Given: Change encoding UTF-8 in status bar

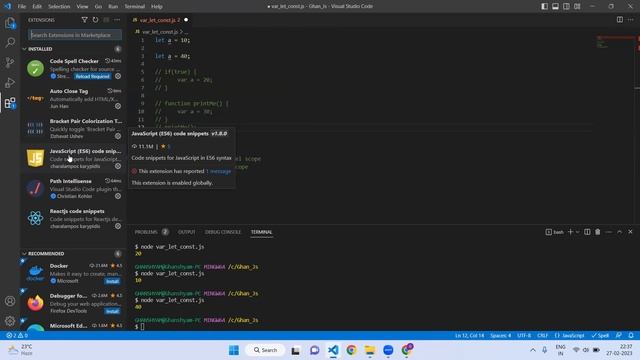Looking at the screenshot, I should coord(524,335).
